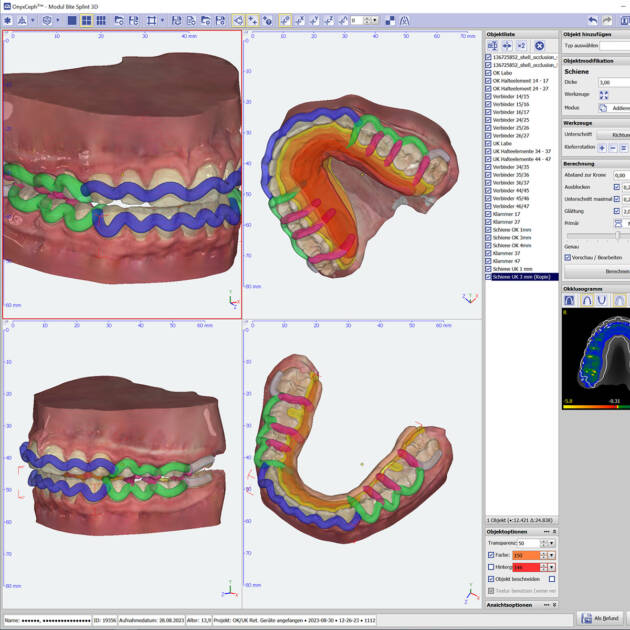
Task: Click the move arrows icon in Objektliste
Action: [507, 46]
